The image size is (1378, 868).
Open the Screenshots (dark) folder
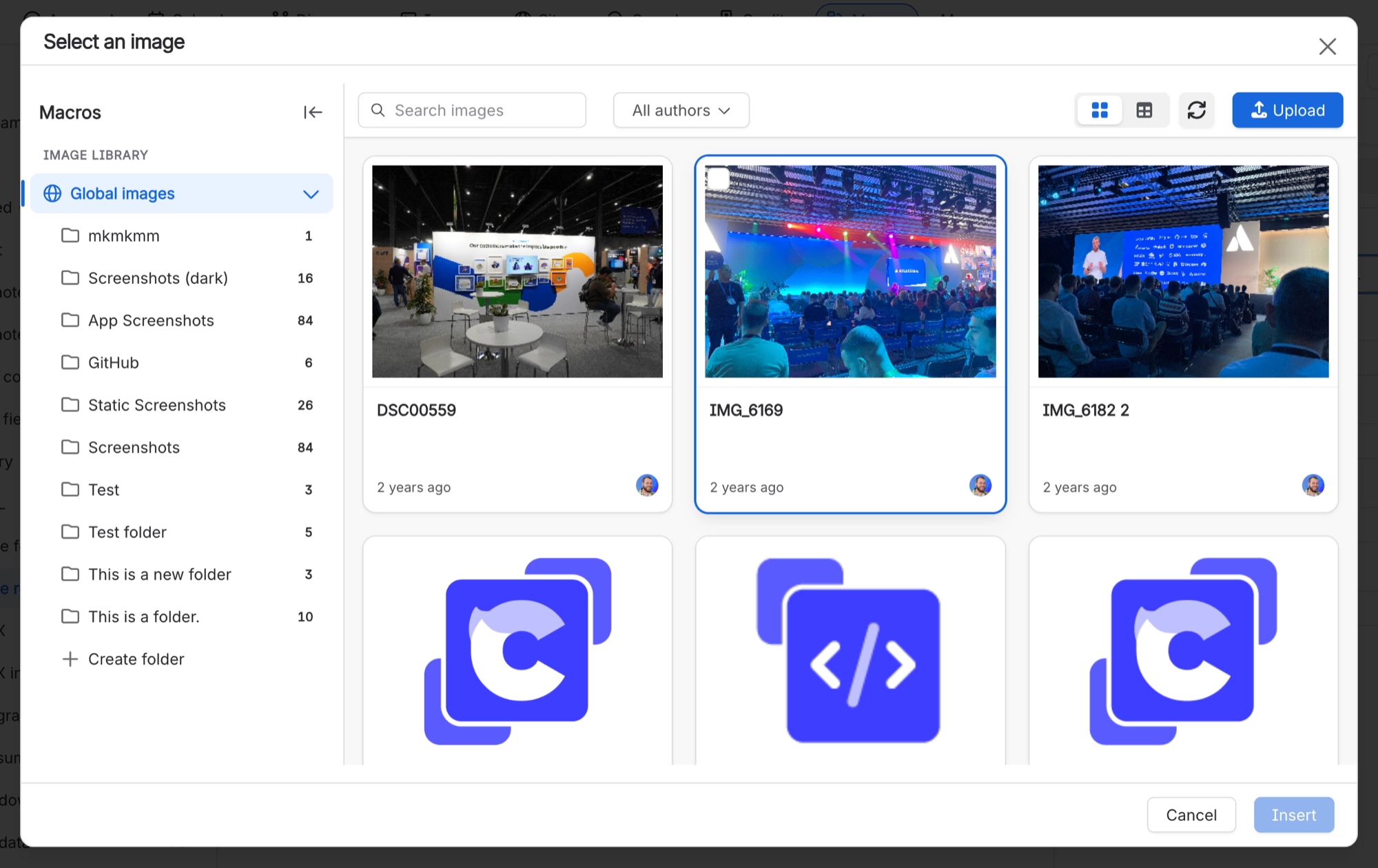[x=182, y=278]
